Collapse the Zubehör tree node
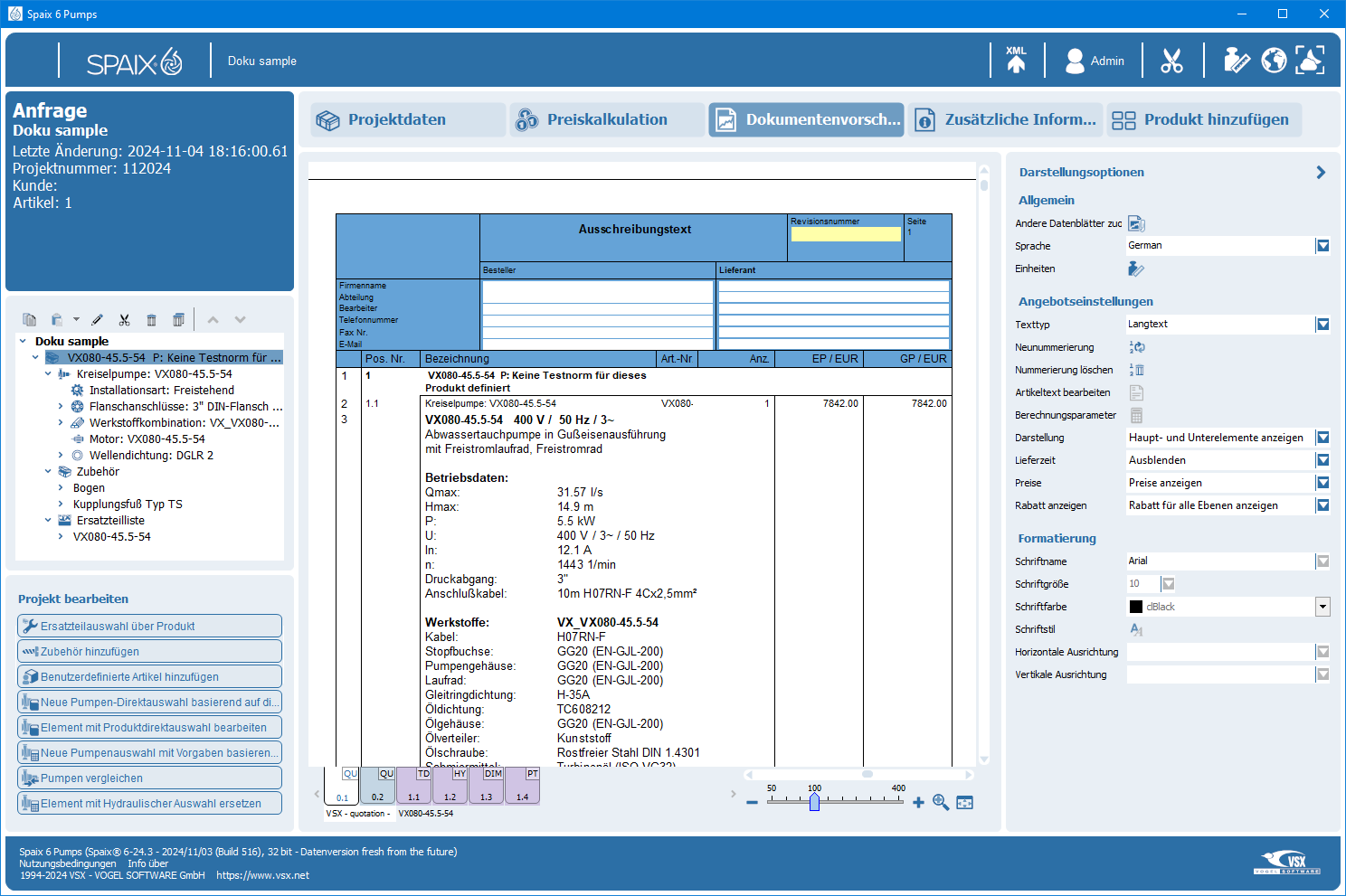The width and height of the screenshot is (1346, 896). point(48,471)
